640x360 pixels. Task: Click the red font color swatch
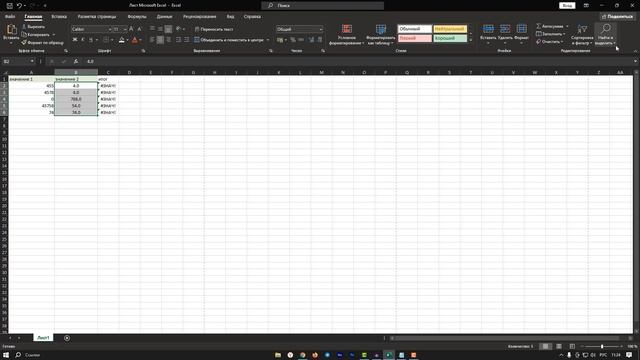coord(135,40)
